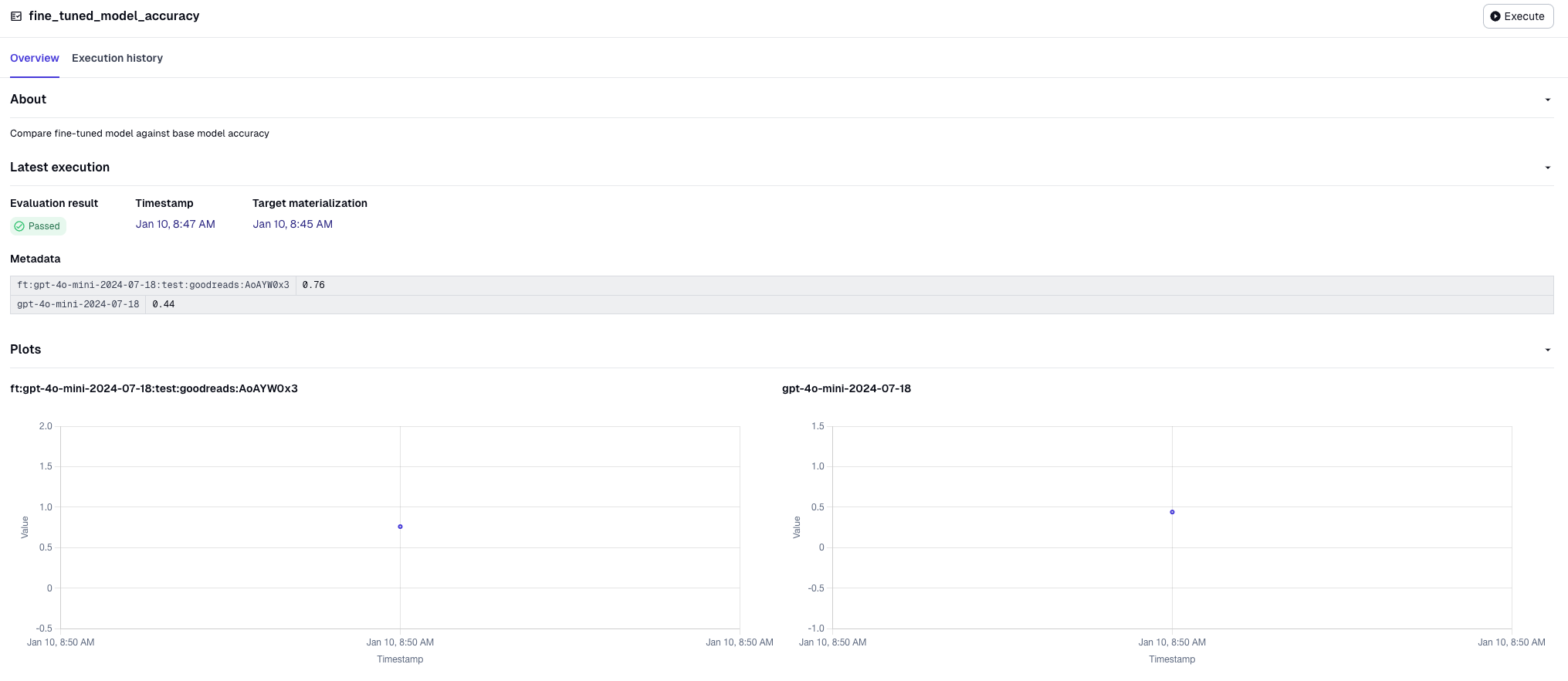Click the data point in the base gpt-4o-mini plot

point(1172,512)
